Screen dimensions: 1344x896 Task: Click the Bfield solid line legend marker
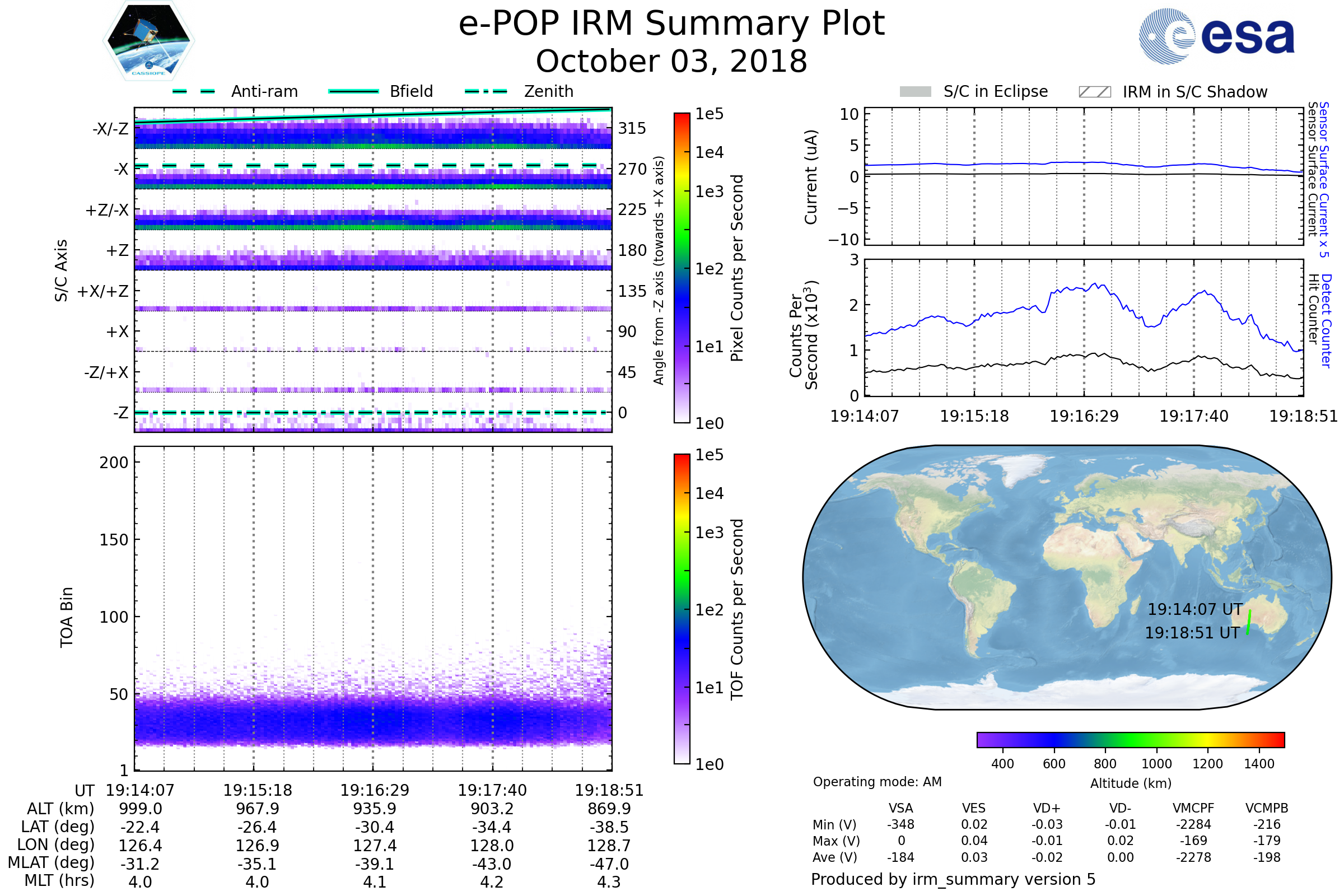coord(353,91)
